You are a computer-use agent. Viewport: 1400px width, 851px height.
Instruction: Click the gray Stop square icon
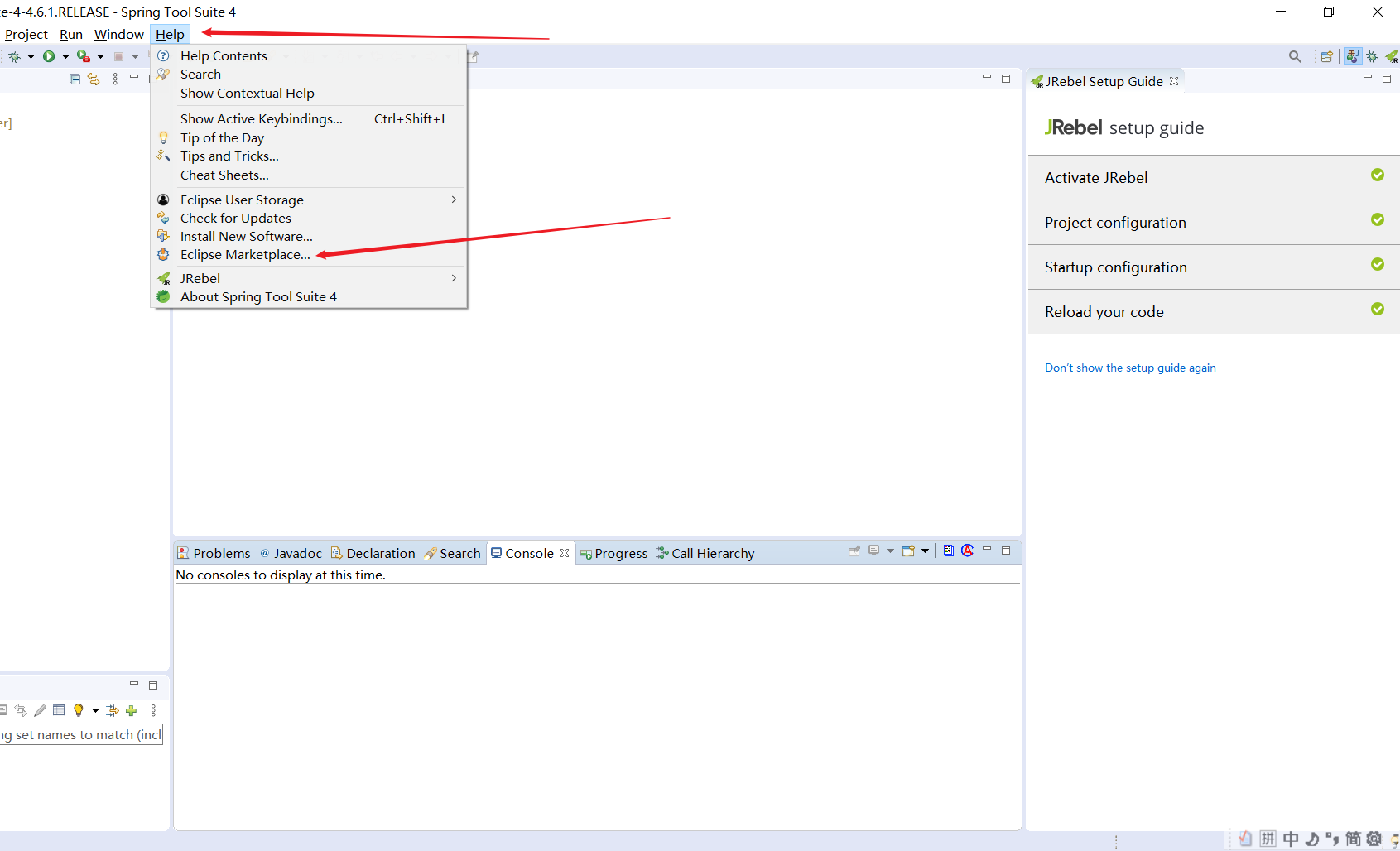coord(118,56)
